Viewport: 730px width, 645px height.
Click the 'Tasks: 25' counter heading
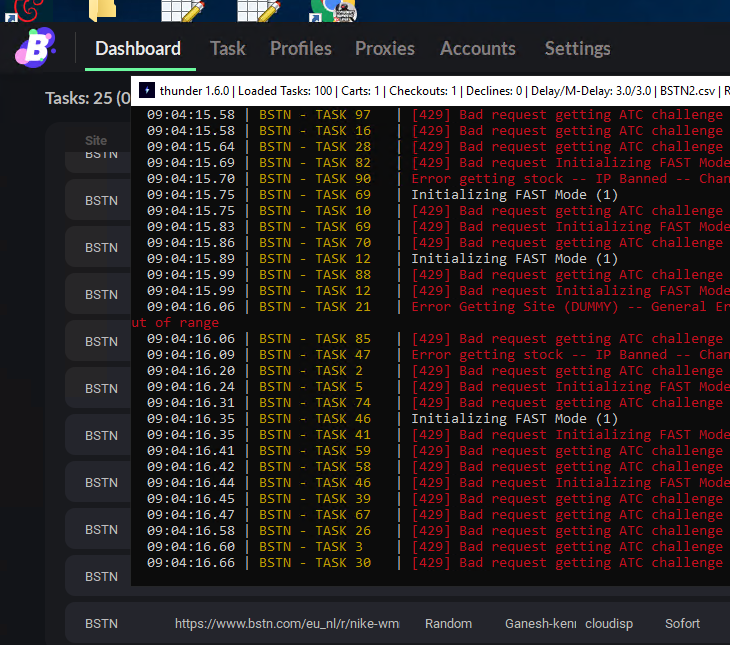click(88, 98)
